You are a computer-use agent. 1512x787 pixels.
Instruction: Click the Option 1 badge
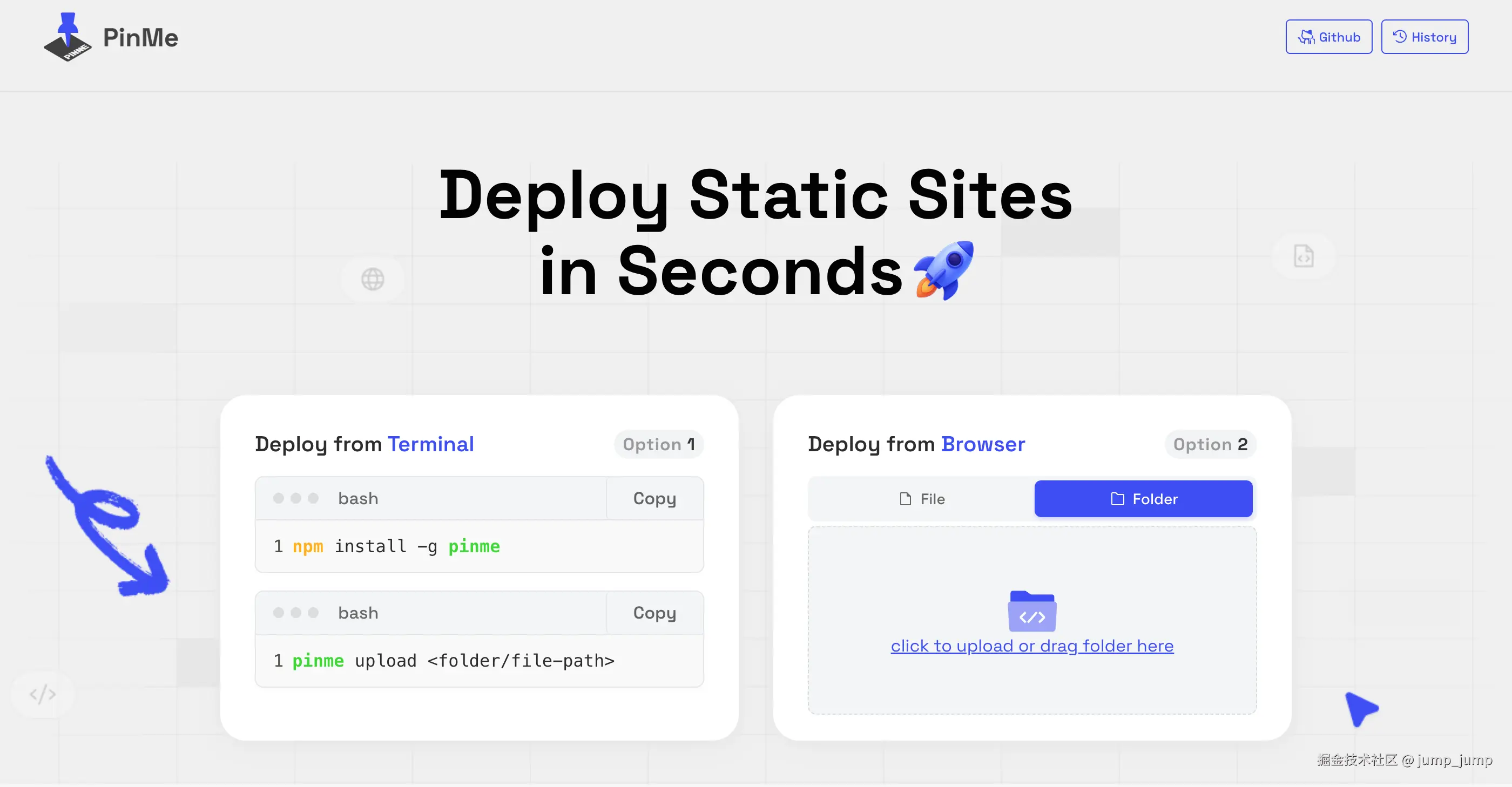point(659,444)
